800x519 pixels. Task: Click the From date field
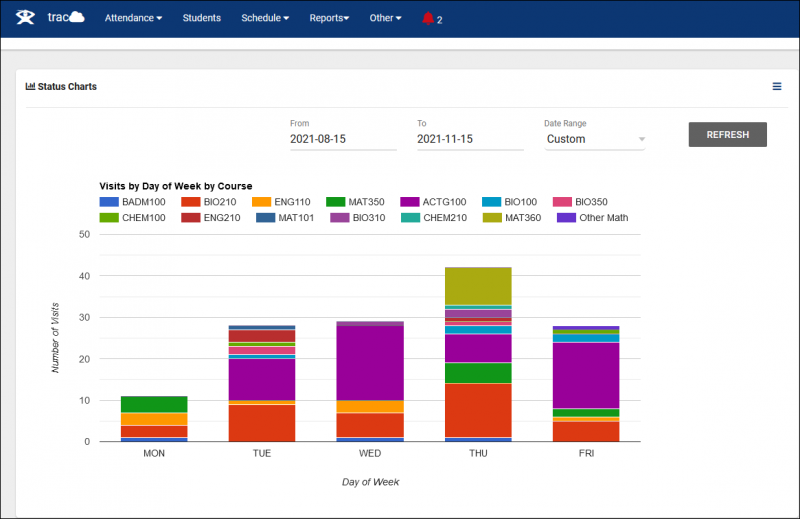pos(342,139)
